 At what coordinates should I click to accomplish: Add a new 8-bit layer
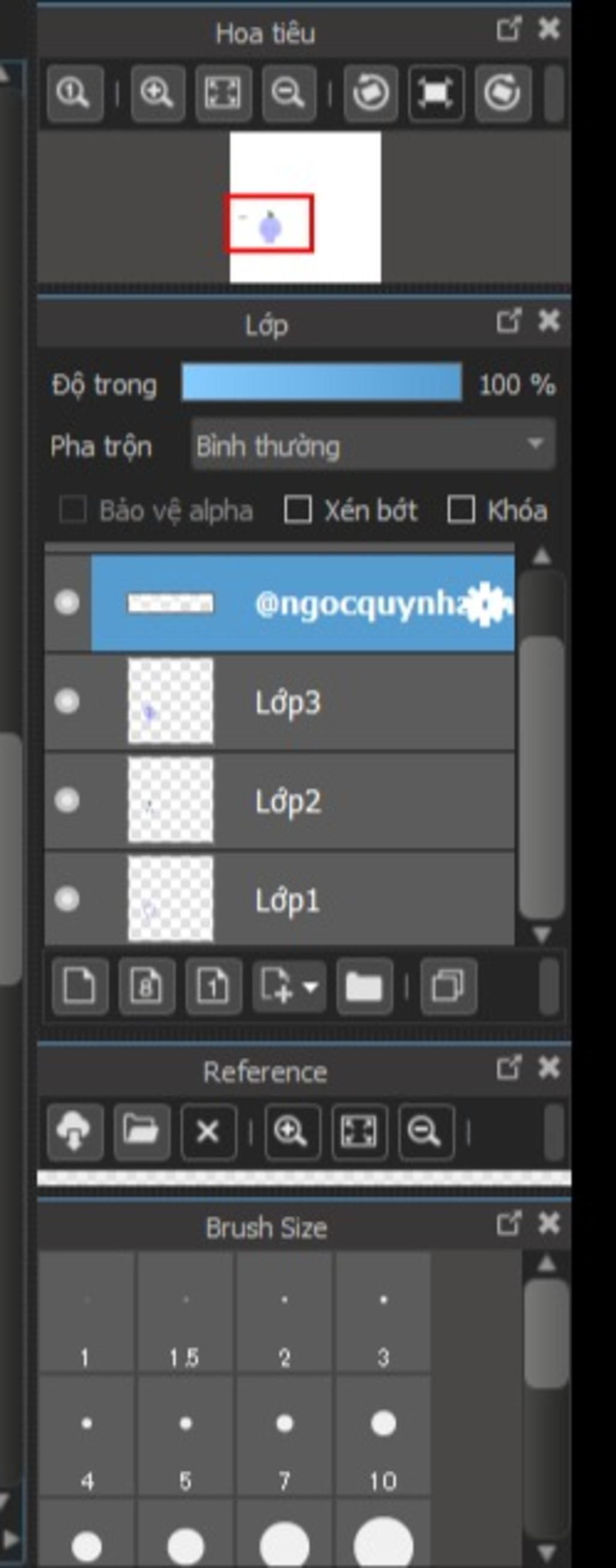tap(147, 985)
